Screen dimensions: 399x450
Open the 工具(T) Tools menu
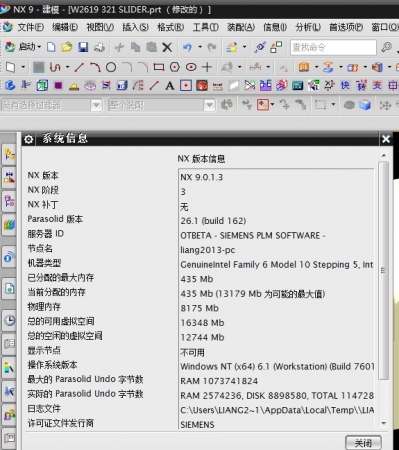coord(205,27)
